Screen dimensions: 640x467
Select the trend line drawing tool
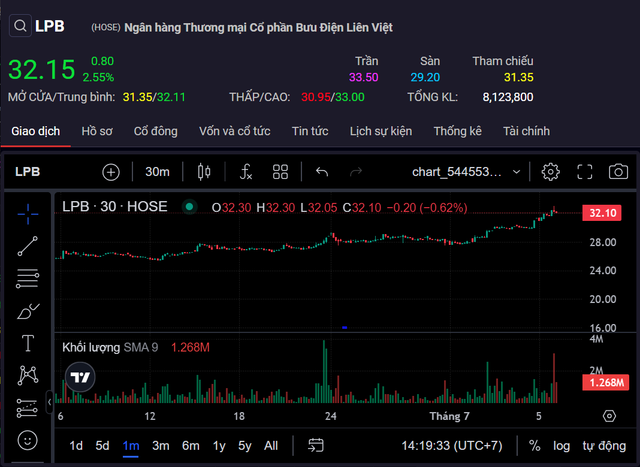pos(28,245)
